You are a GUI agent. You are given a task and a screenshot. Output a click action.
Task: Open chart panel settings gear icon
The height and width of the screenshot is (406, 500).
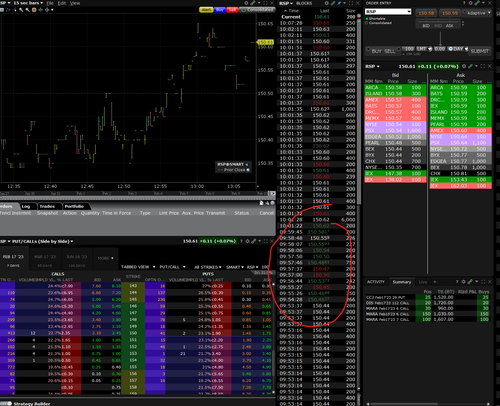click(247, 3)
